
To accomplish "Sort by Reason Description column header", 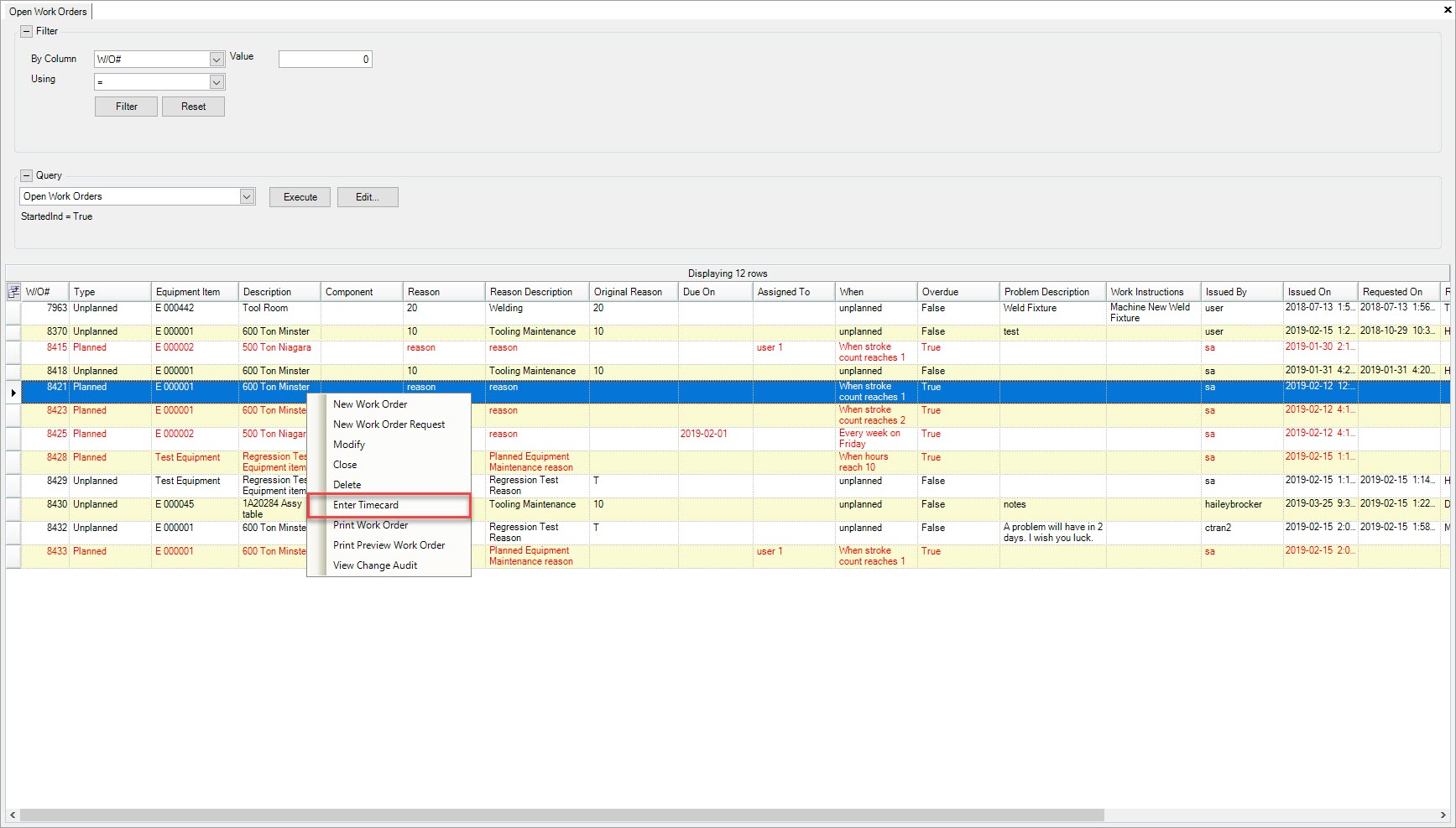I will pos(537,292).
